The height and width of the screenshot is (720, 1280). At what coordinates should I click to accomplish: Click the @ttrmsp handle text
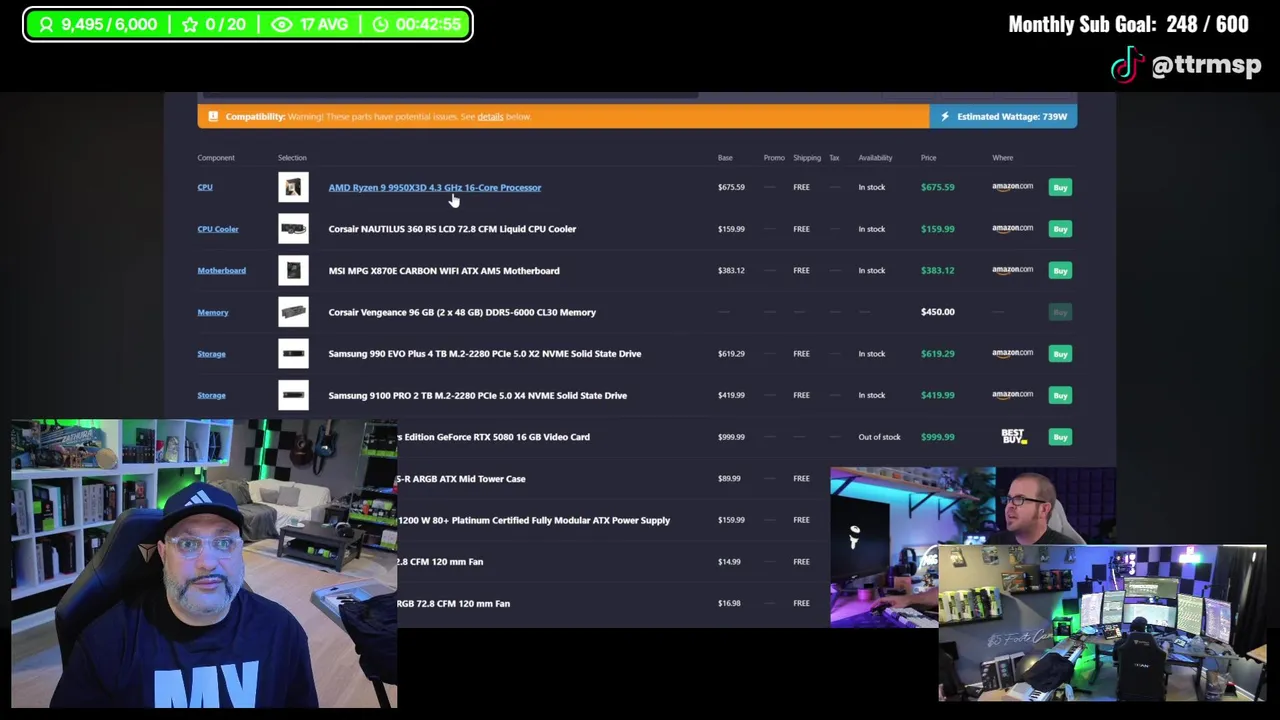[x=1206, y=65]
